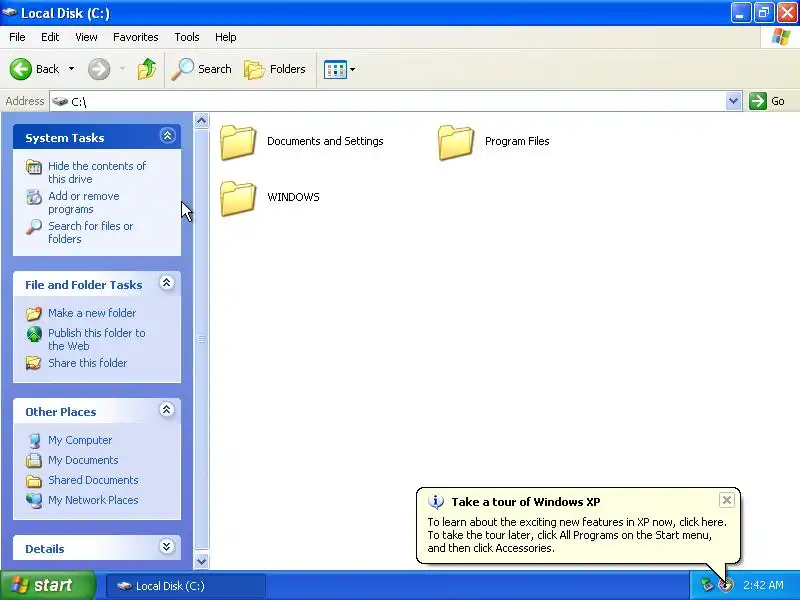Screen dimensions: 800x600
Task: Click Search for files or folders link
Action: (x=91, y=232)
